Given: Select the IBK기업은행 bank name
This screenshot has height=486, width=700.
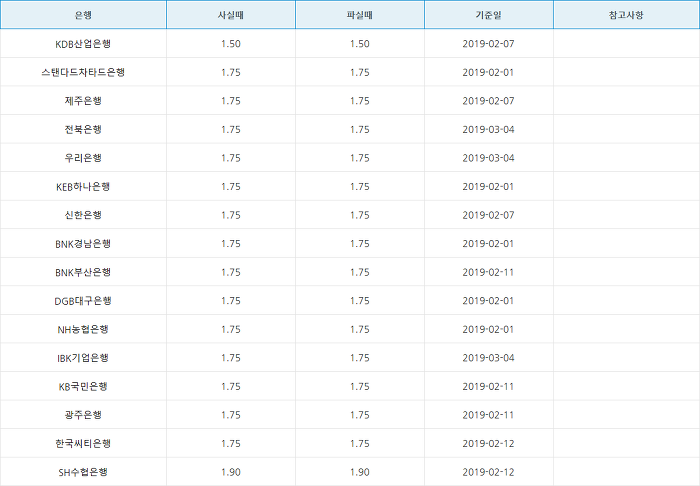Looking at the screenshot, I should [x=83, y=358].
